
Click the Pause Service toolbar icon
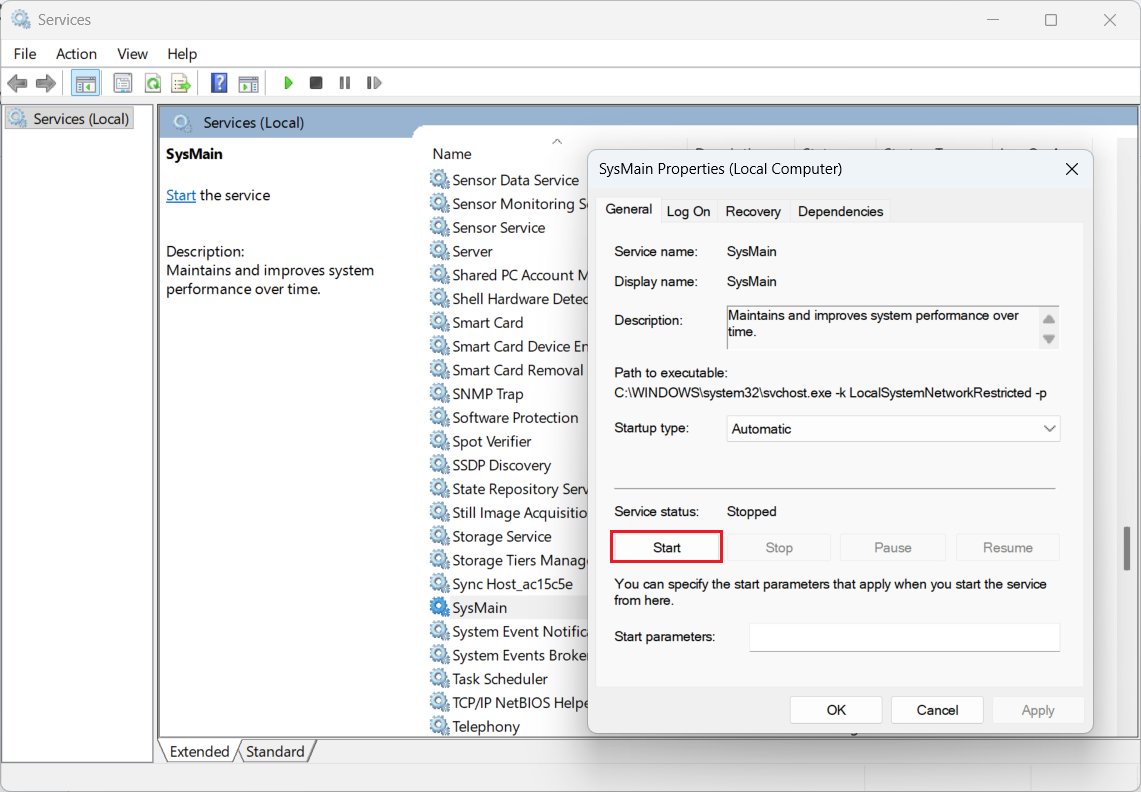tap(345, 83)
